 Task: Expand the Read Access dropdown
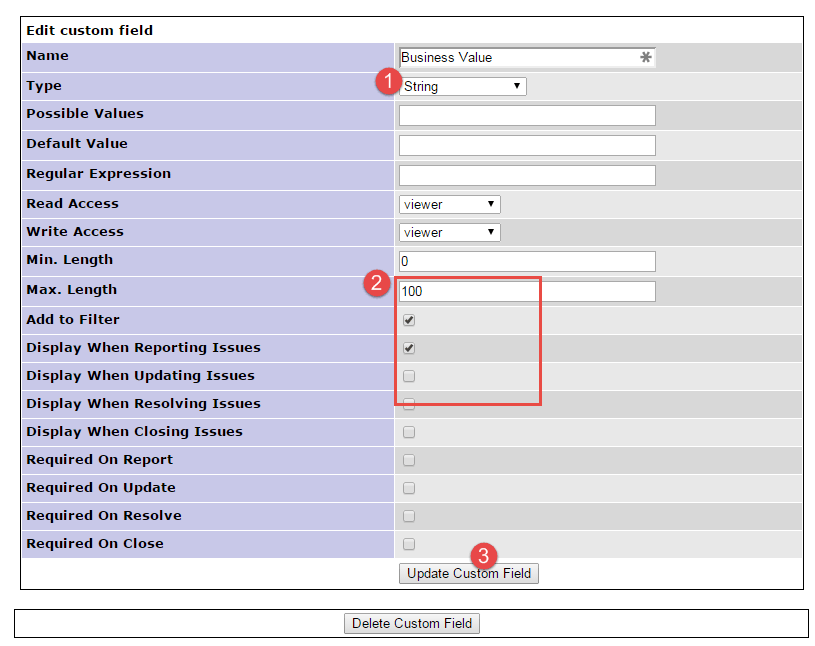[449, 205]
